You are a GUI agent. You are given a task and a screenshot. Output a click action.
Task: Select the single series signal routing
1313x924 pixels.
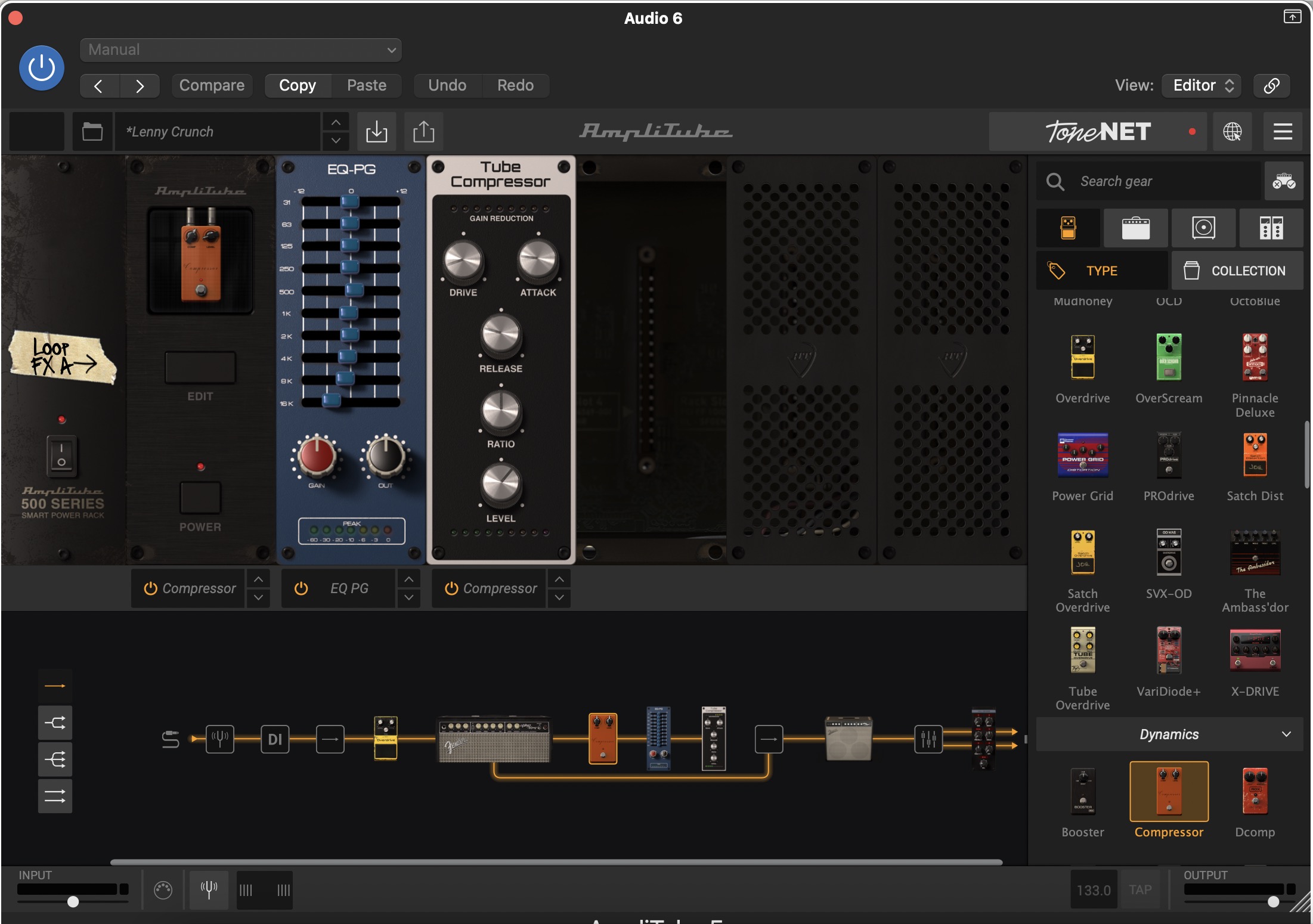tap(55, 686)
